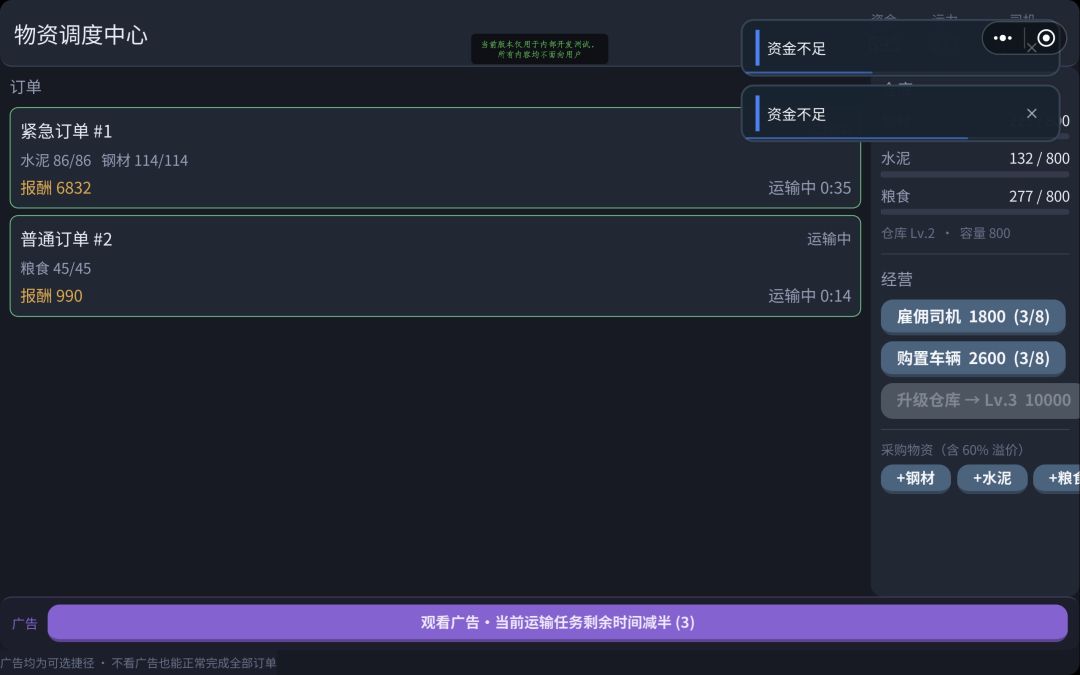Click the 粮食 stock value 277 / 800

click(1039, 196)
